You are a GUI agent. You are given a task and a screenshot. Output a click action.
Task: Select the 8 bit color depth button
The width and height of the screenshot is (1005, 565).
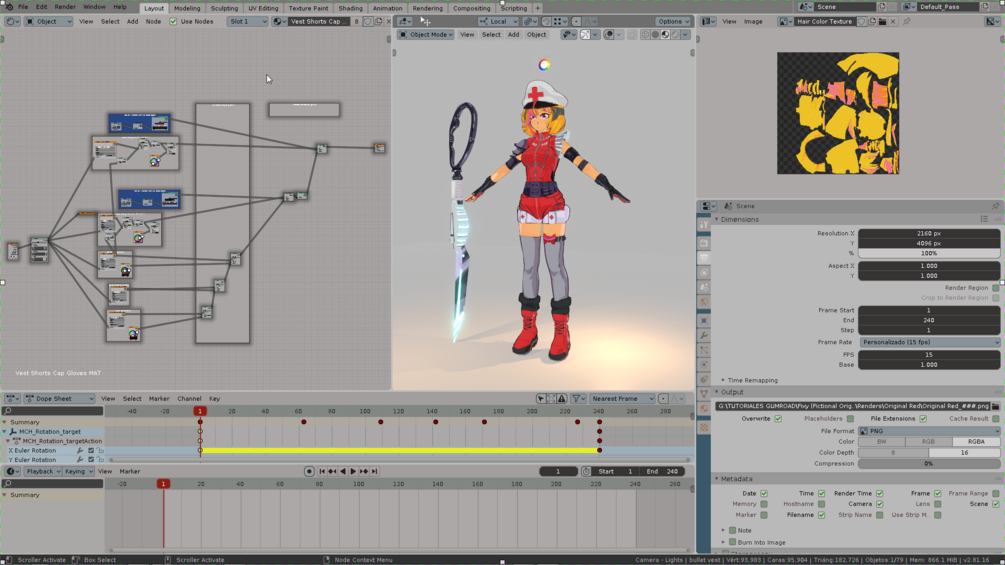(893, 452)
